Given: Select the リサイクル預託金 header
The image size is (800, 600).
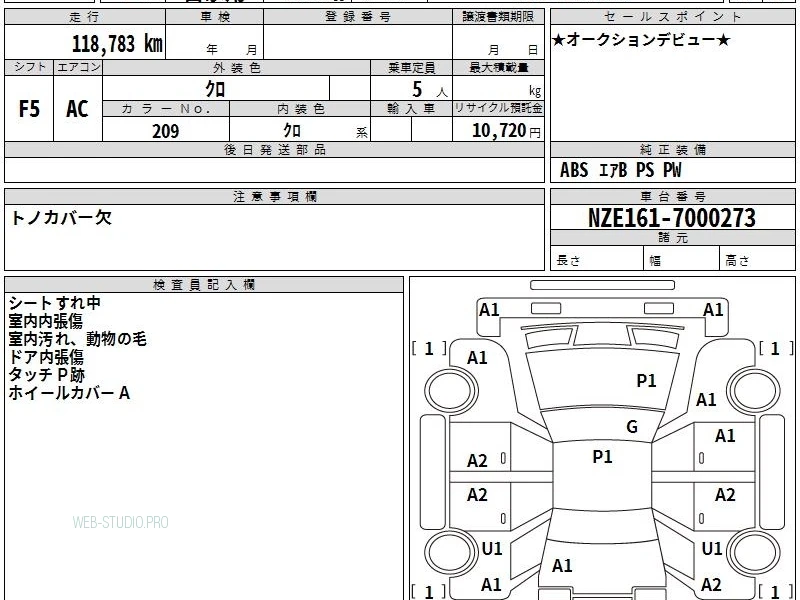Looking at the screenshot, I should tap(498, 109).
